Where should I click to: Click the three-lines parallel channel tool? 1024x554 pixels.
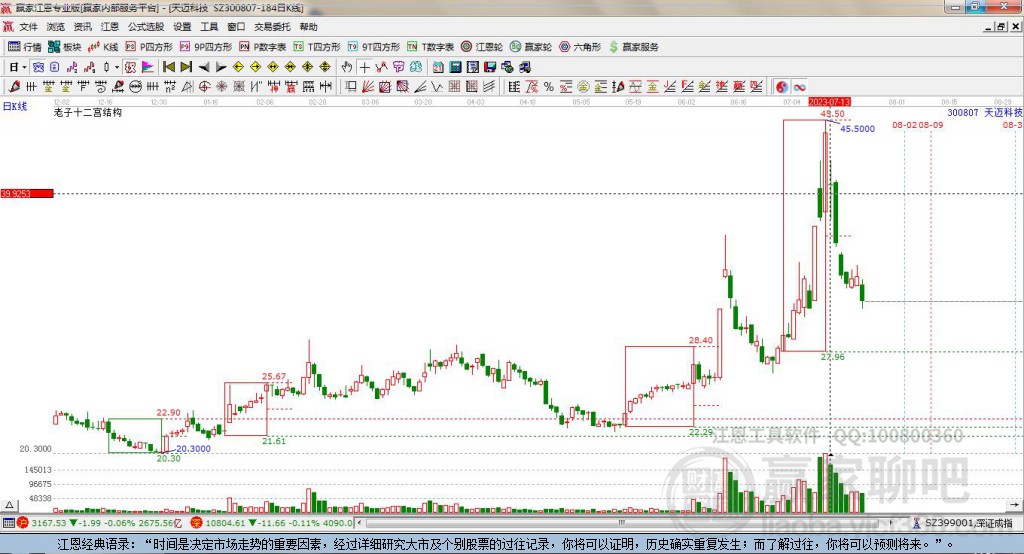[488, 86]
